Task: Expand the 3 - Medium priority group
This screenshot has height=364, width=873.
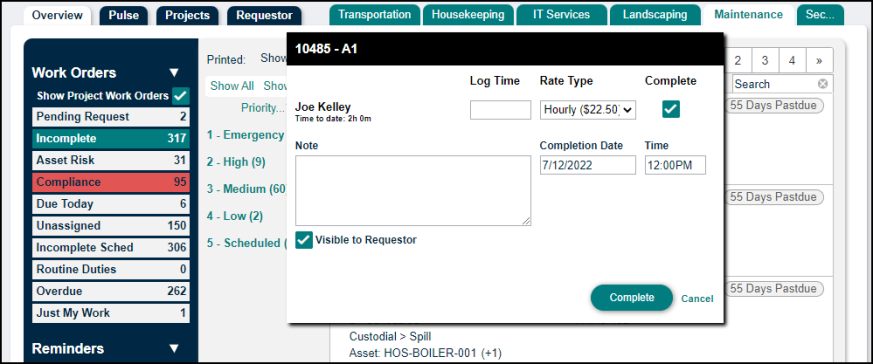Action: [246, 189]
